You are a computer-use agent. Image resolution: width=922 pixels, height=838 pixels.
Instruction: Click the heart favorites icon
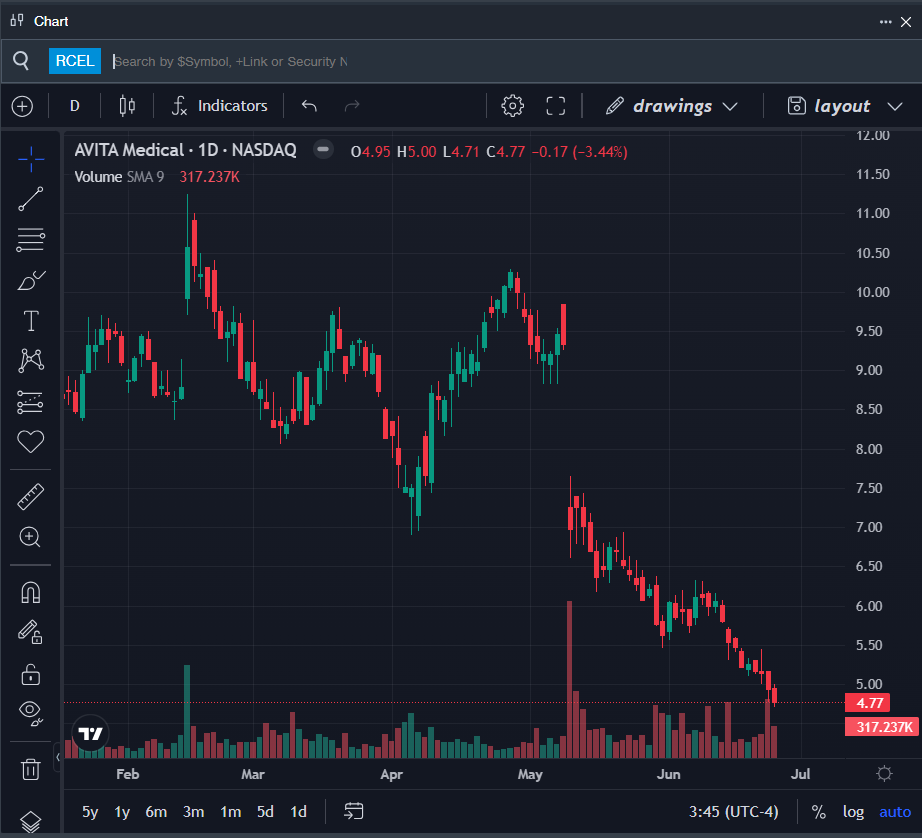click(31, 441)
